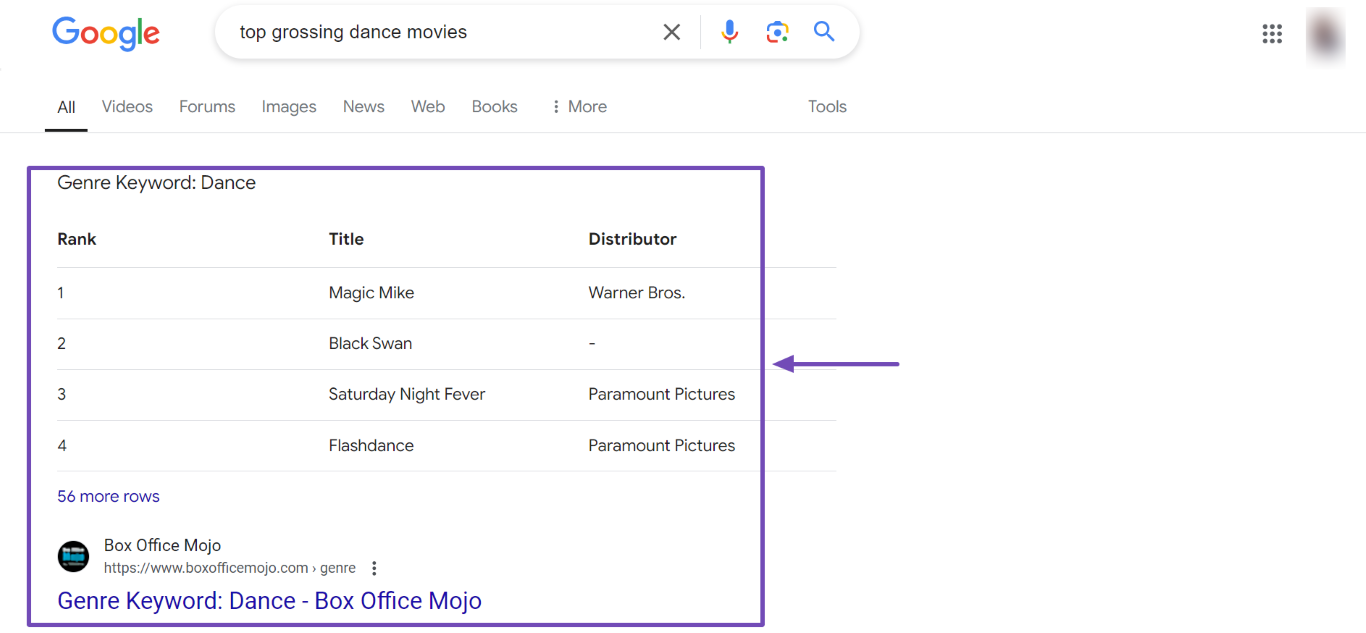Click Paramount Pictures in Saturday Night Fever row

tap(662, 394)
